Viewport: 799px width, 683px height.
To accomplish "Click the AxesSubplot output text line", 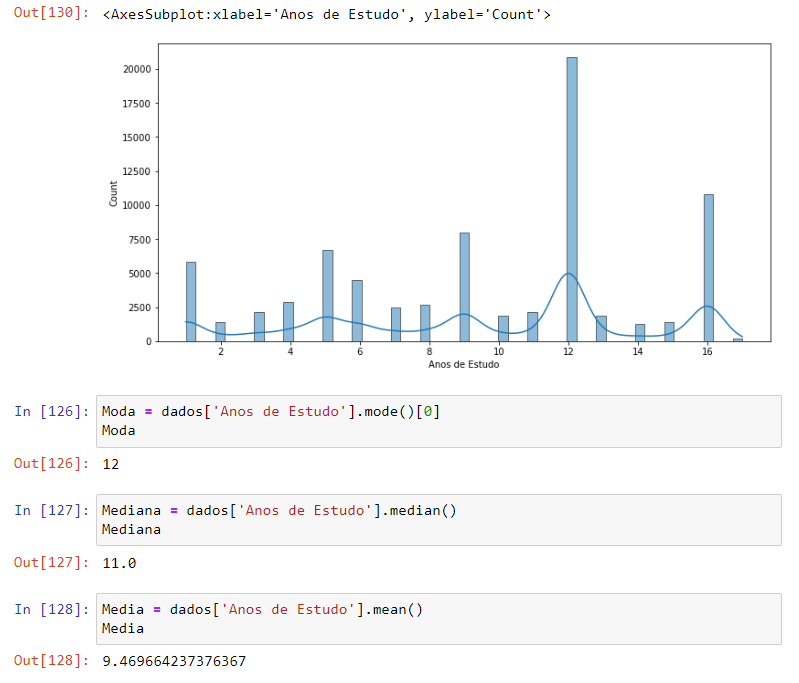I will point(326,15).
